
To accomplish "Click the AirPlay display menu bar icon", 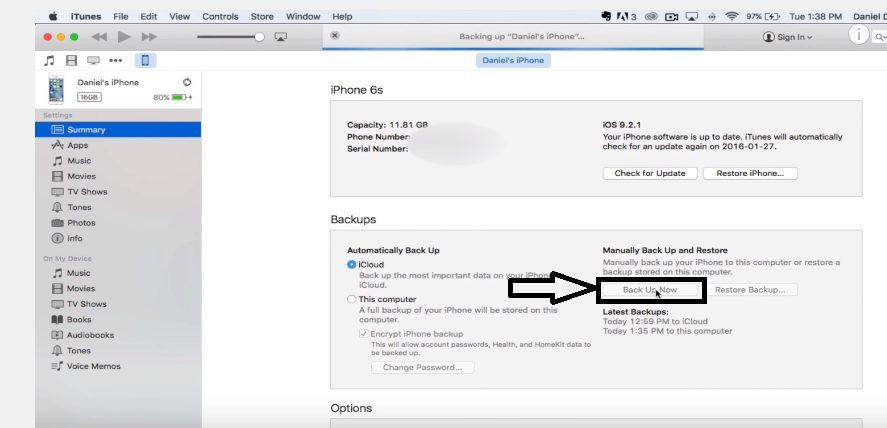I will coord(691,16).
